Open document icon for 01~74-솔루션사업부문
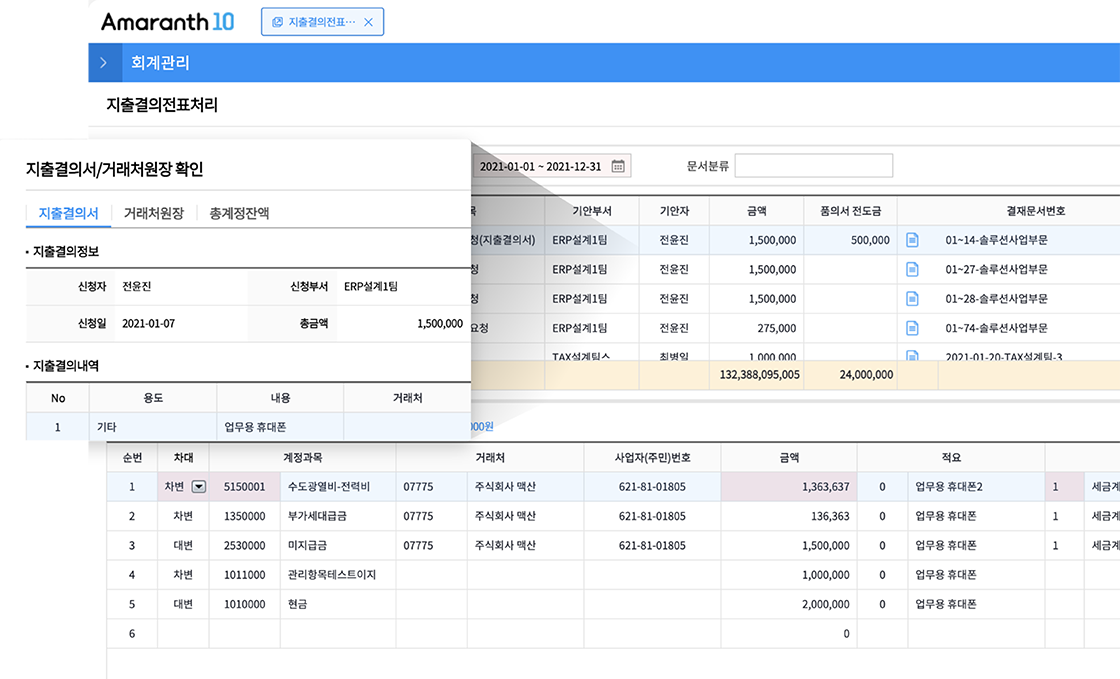The height and width of the screenshot is (679, 1120). (x=912, y=328)
